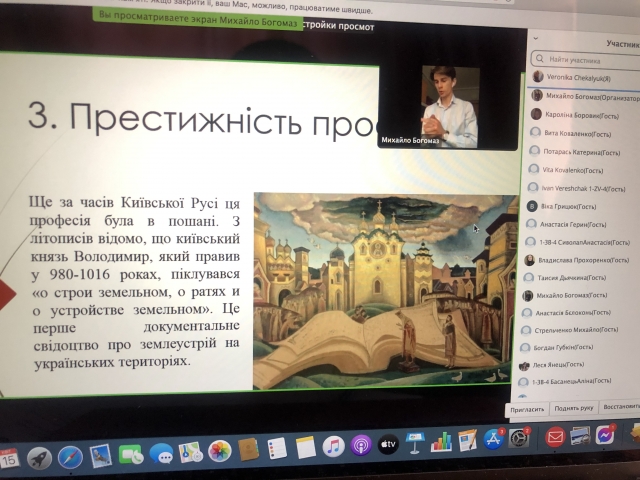The width and height of the screenshot is (640, 480).
Task: Open Pages from the Dock
Action: pos(467,440)
